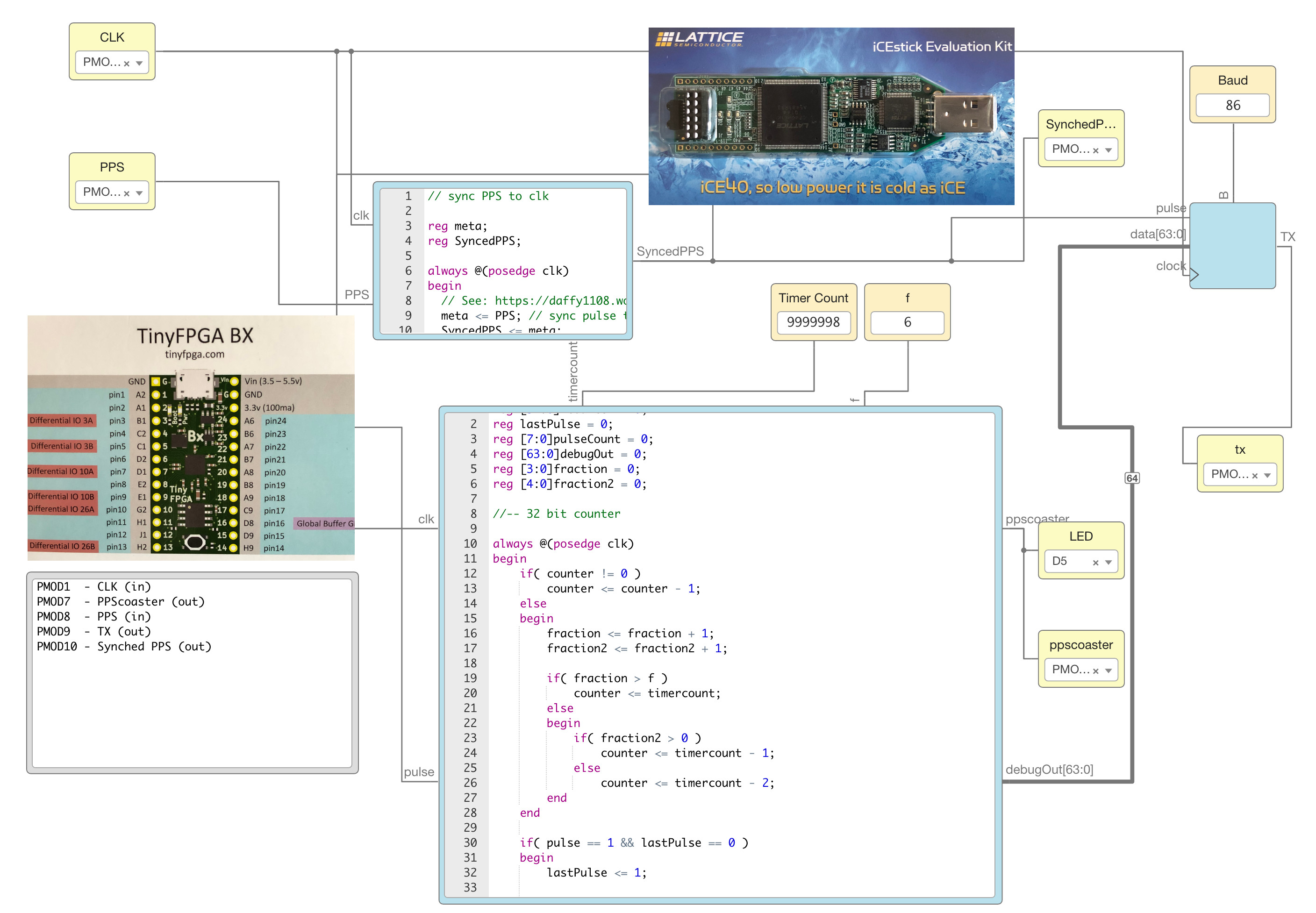Click the '//-- 32 bit counter' comment
The image size is (1316, 913).
(556, 514)
